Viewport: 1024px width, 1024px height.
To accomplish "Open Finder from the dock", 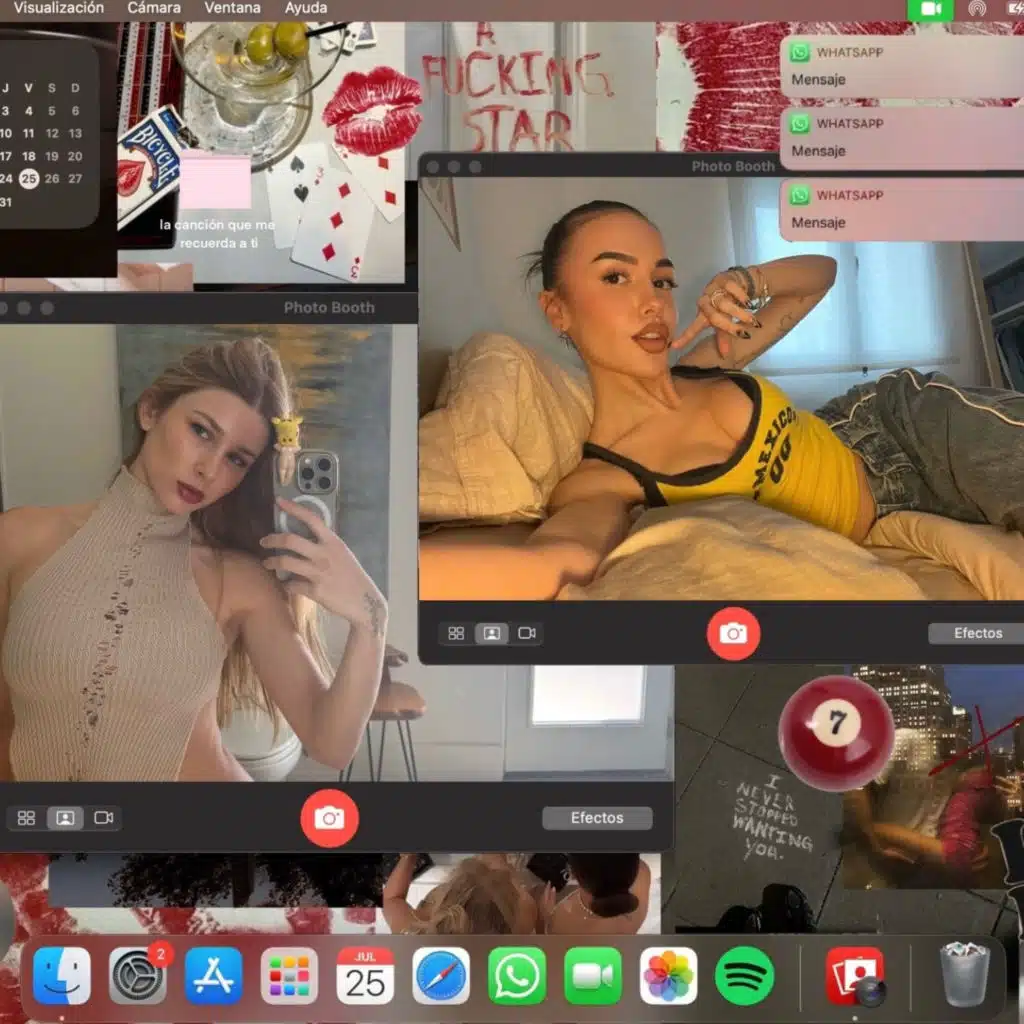I will coord(62,976).
